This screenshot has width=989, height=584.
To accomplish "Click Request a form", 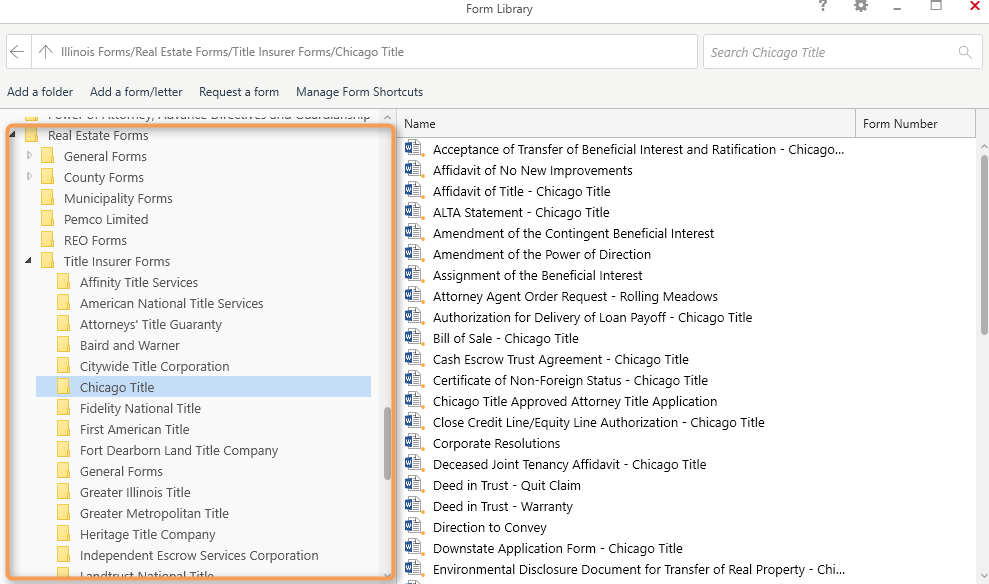I will [x=239, y=92].
